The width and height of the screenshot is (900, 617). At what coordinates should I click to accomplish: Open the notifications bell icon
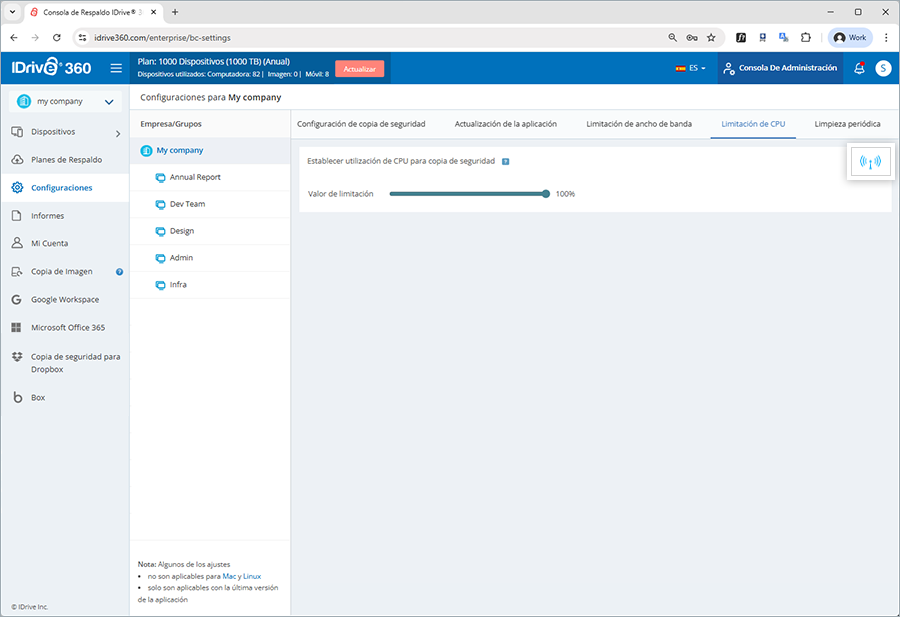tap(859, 68)
